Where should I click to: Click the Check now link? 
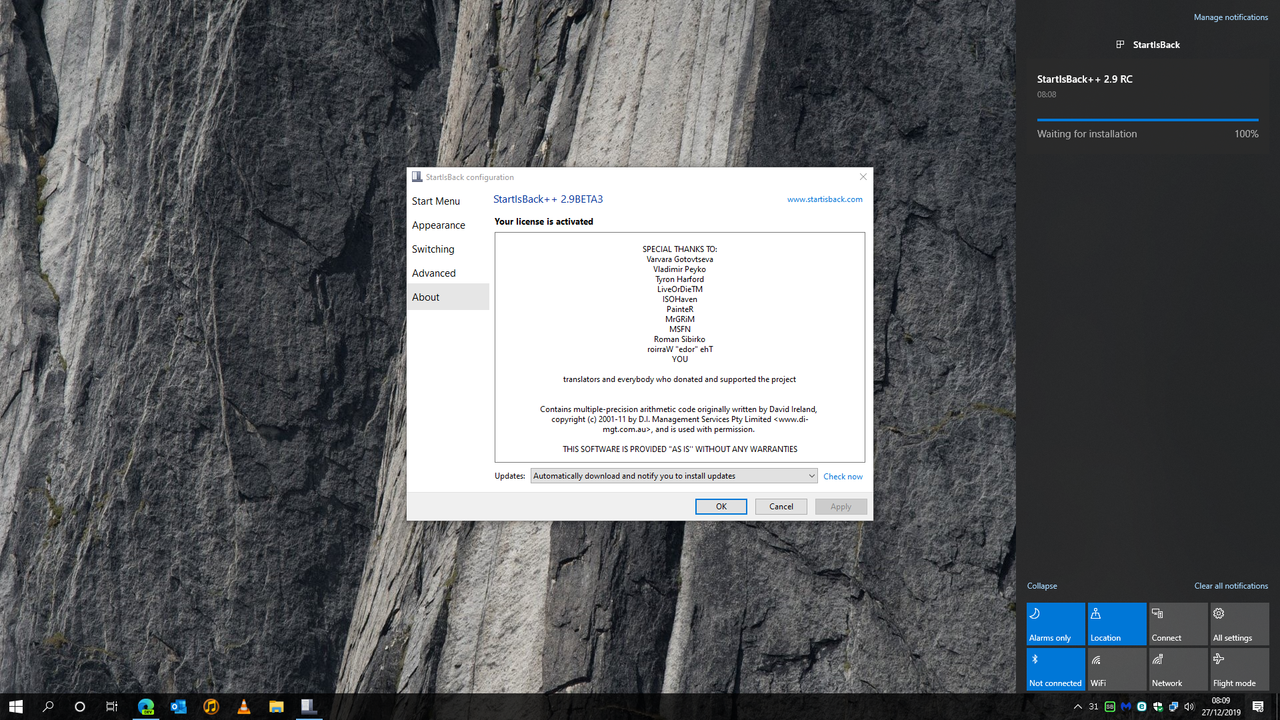pyautogui.click(x=843, y=477)
